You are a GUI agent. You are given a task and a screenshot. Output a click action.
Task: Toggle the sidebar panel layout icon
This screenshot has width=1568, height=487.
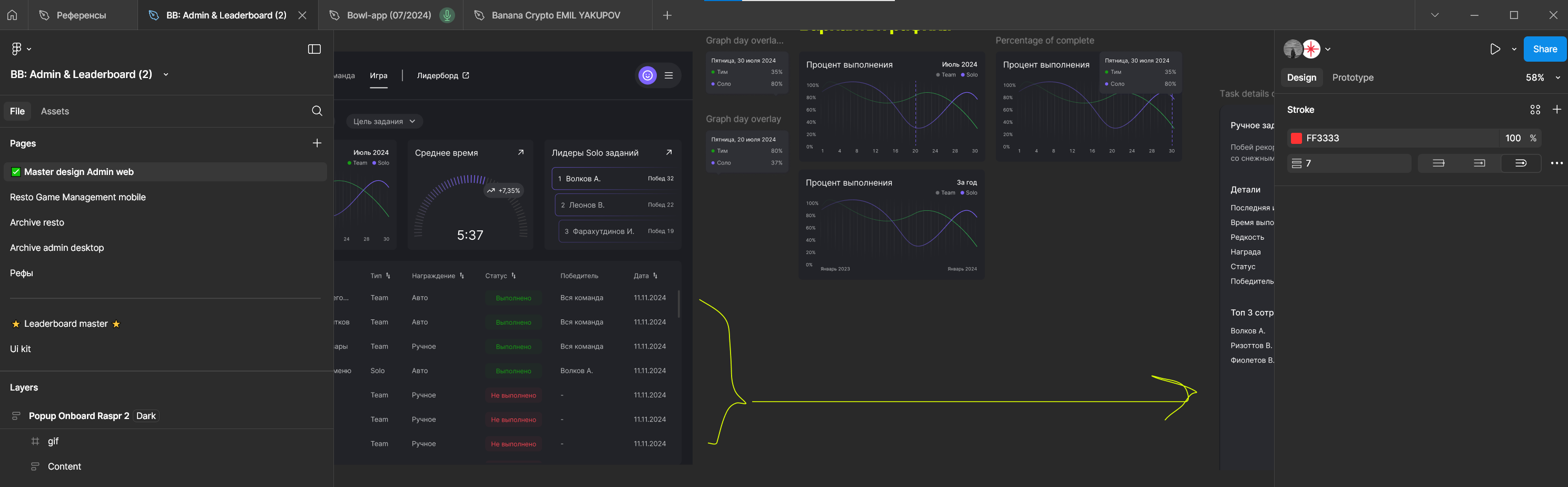tap(314, 48)
